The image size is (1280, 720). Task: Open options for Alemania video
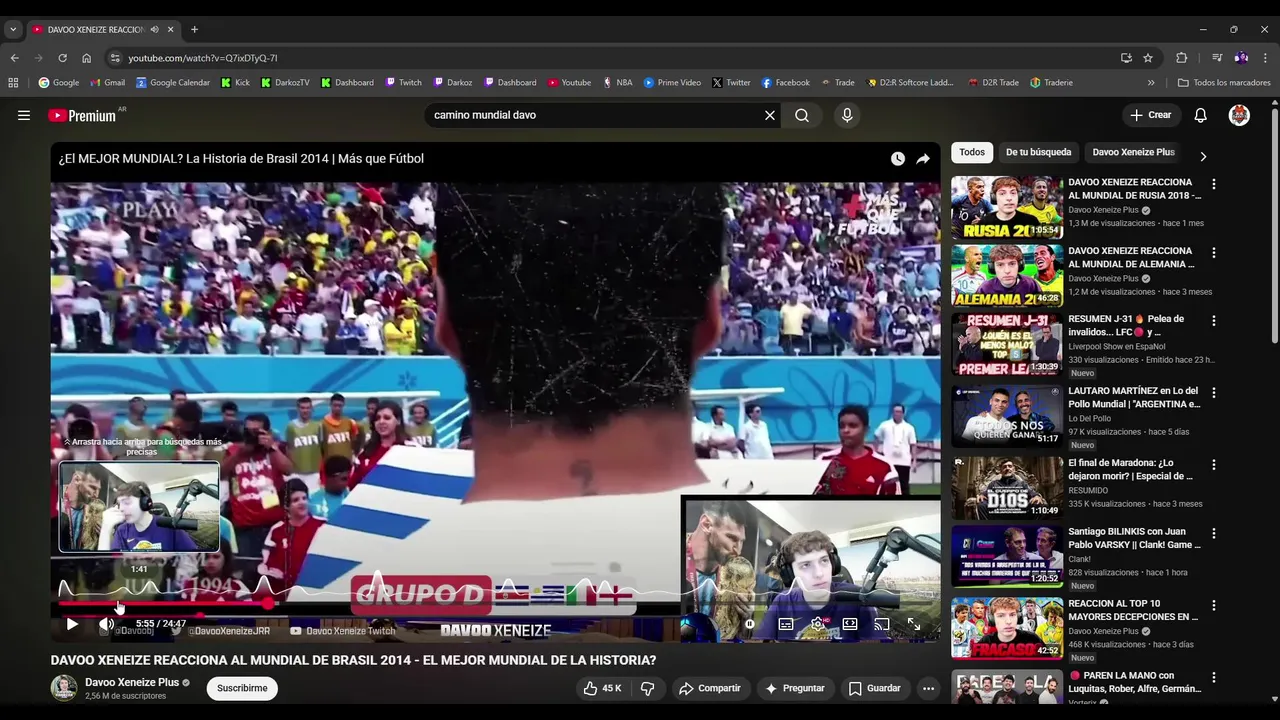tap(1214, 252)
